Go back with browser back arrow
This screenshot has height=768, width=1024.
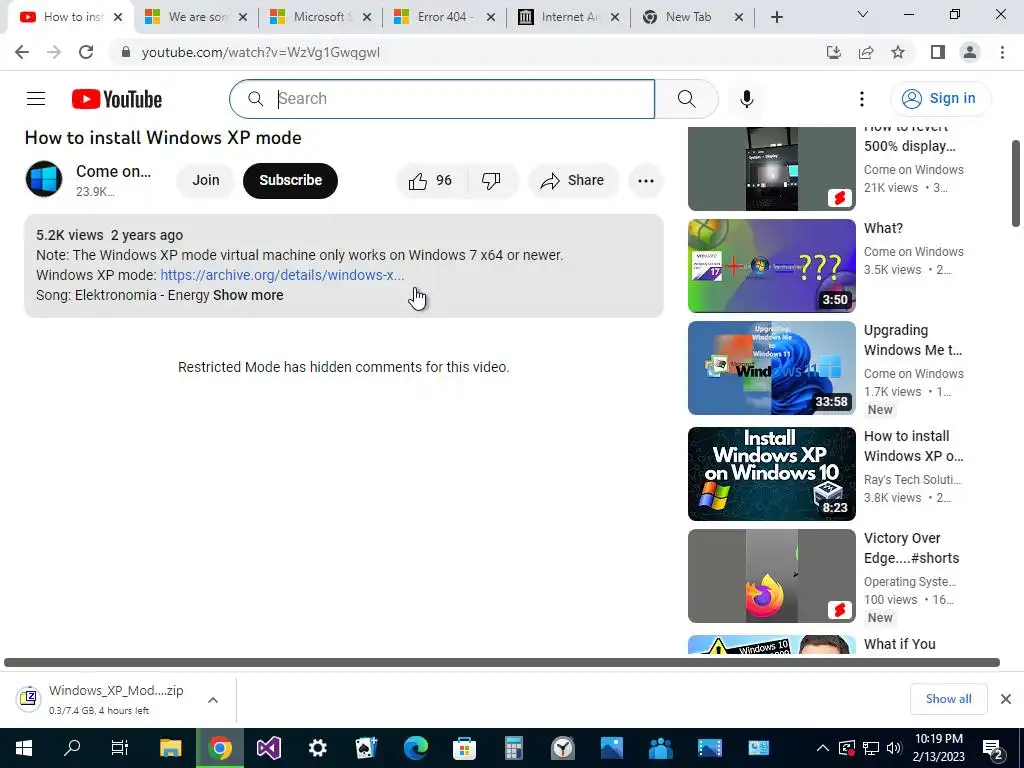tap(22, 52)
